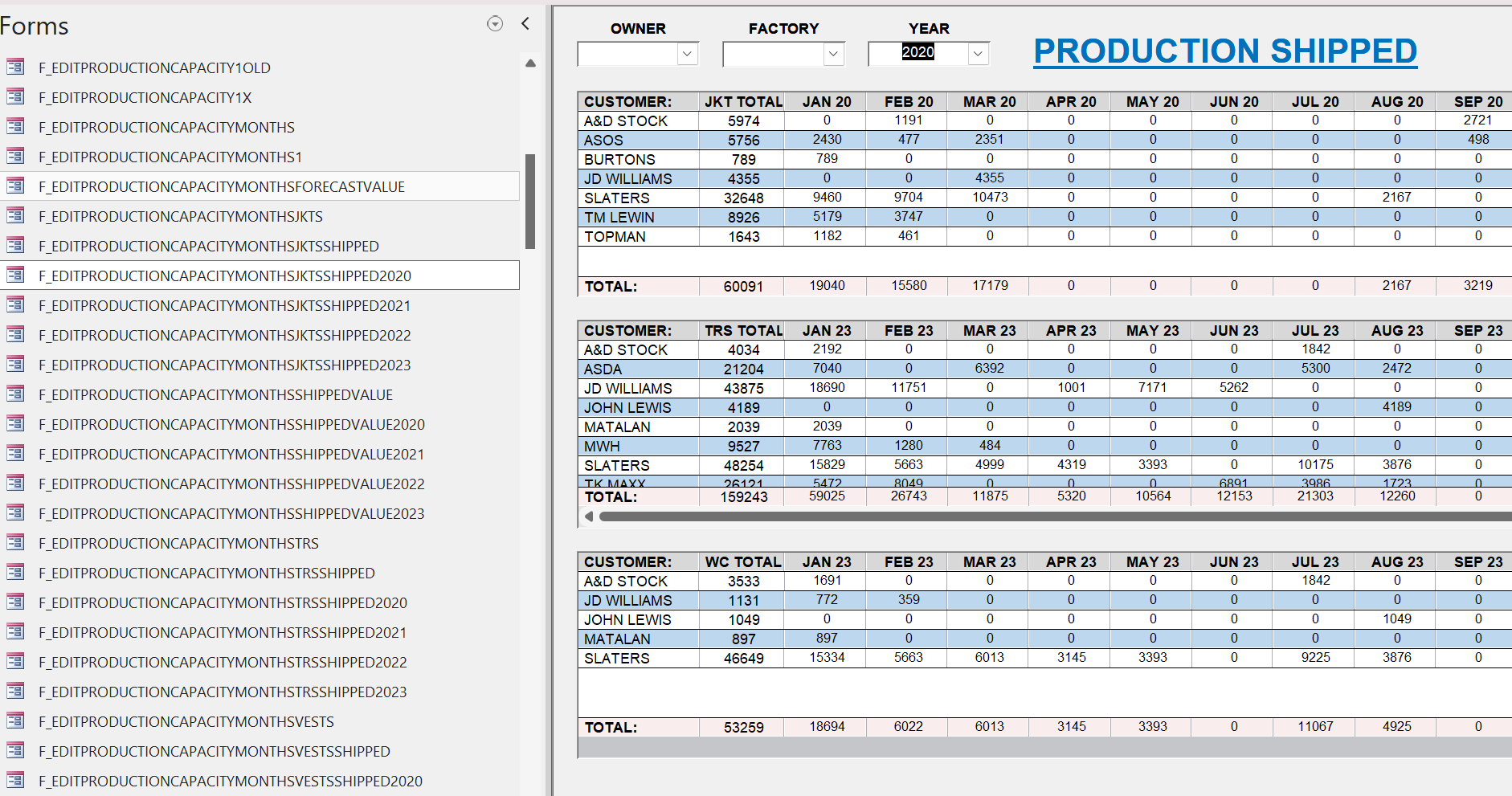1512x796 pixels.
Task: Click the form icon beside F_EDITPRODUCTIONCAPACITY1OLD
Action: click(15, 67)
